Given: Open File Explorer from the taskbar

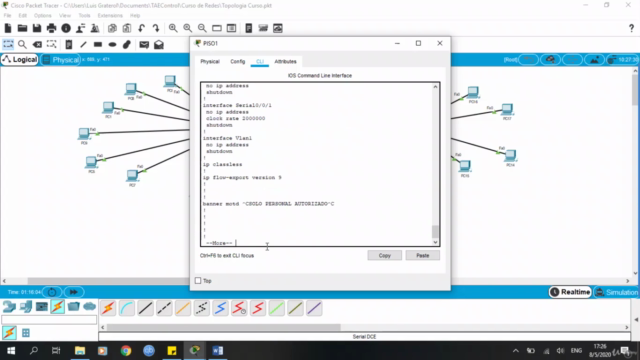Looking at the screenshot, I should click(x=80, y=351).
